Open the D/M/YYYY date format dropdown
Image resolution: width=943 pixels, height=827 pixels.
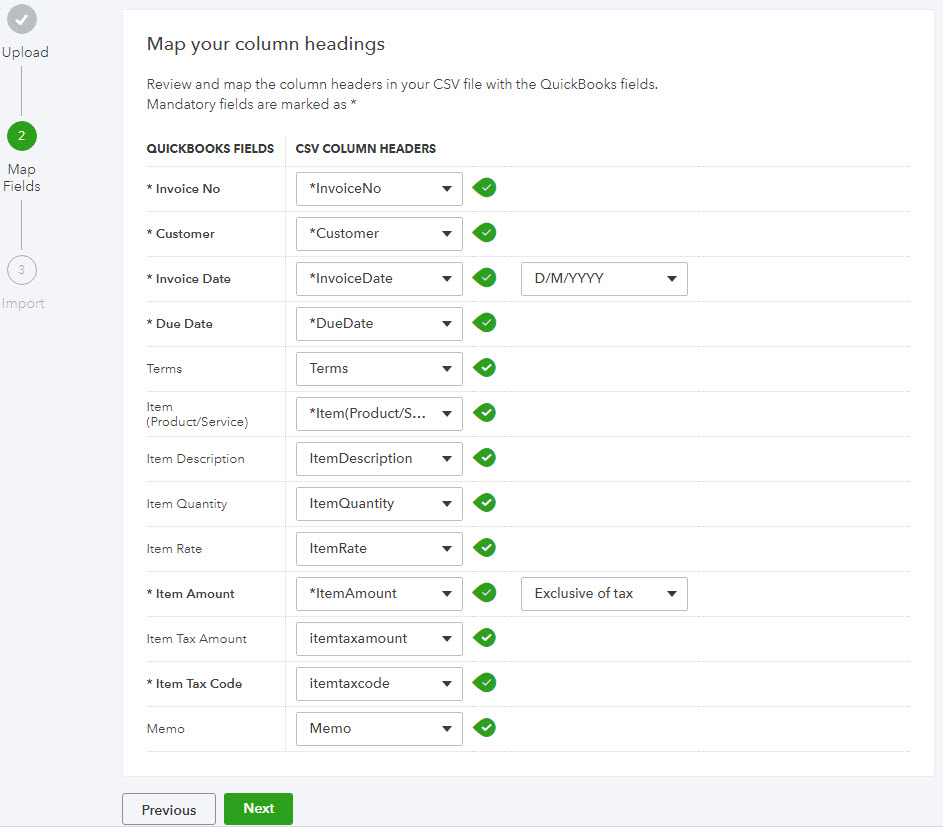604,279
